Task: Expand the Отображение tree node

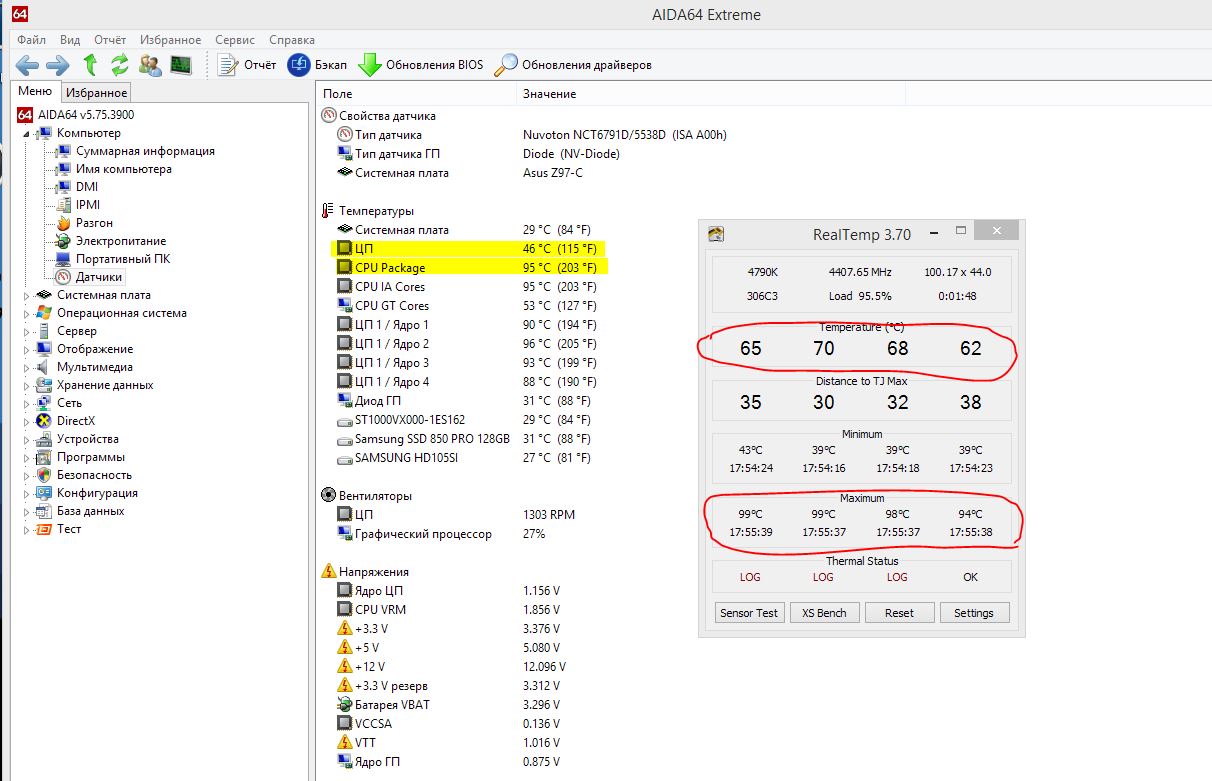Action: (28, 349)
